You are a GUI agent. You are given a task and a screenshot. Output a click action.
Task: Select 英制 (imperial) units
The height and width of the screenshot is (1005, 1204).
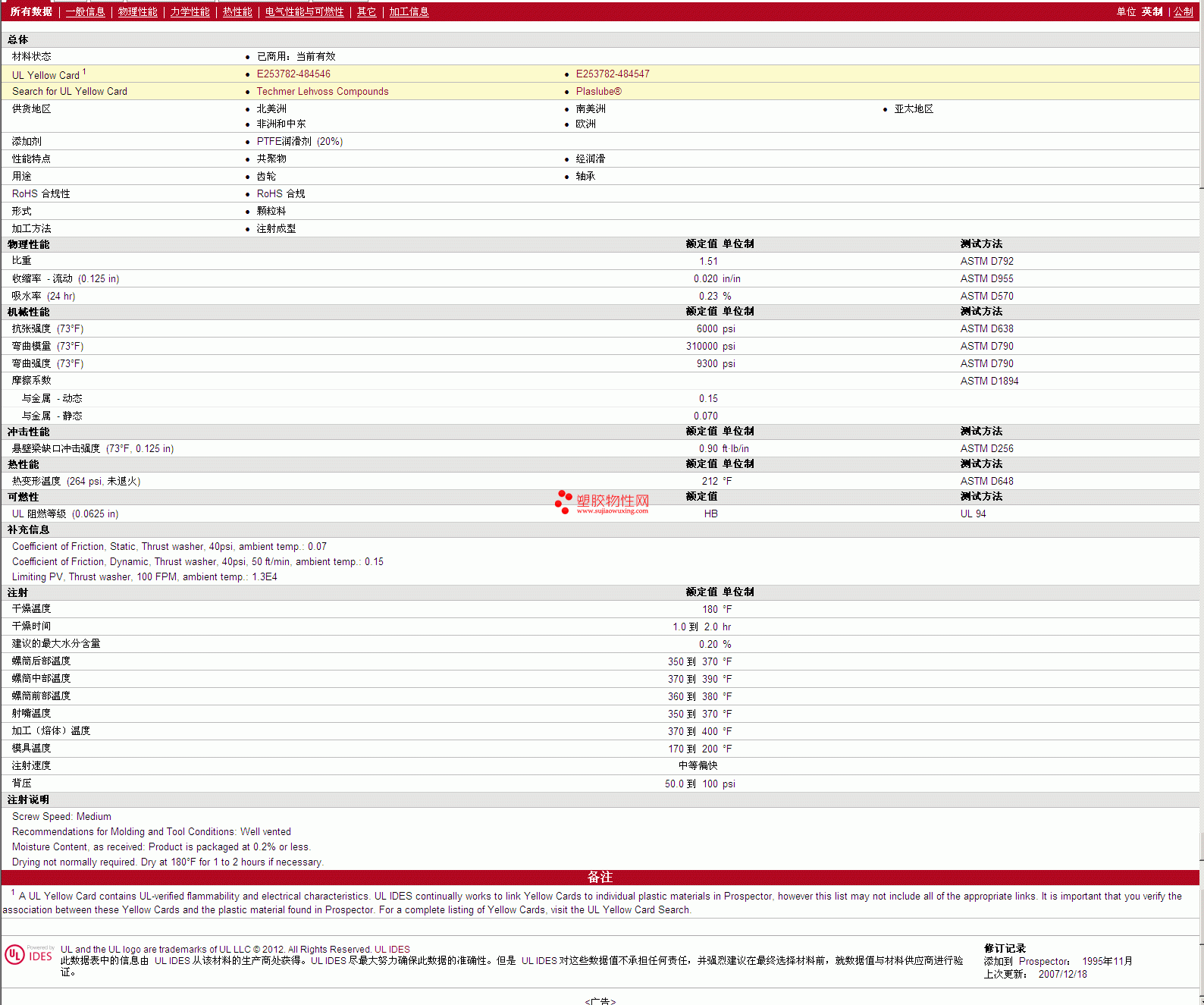click(x=1152, y=12)
